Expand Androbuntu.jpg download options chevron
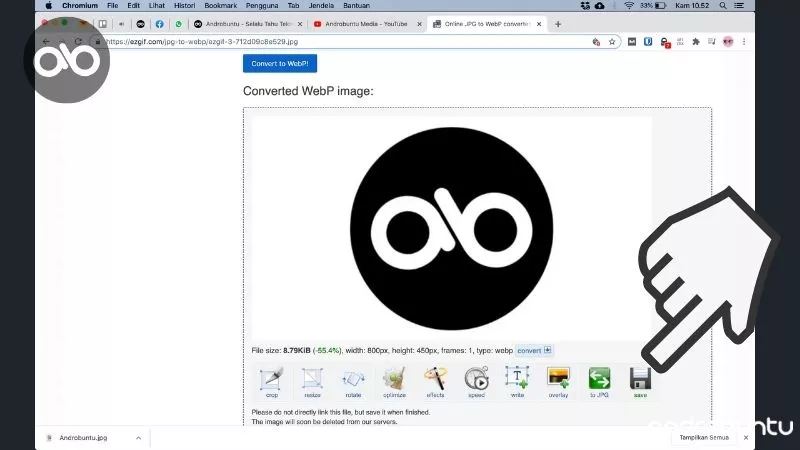Image resolution: width=800 pixels, height=450 pixels. [x=138, y=438]
